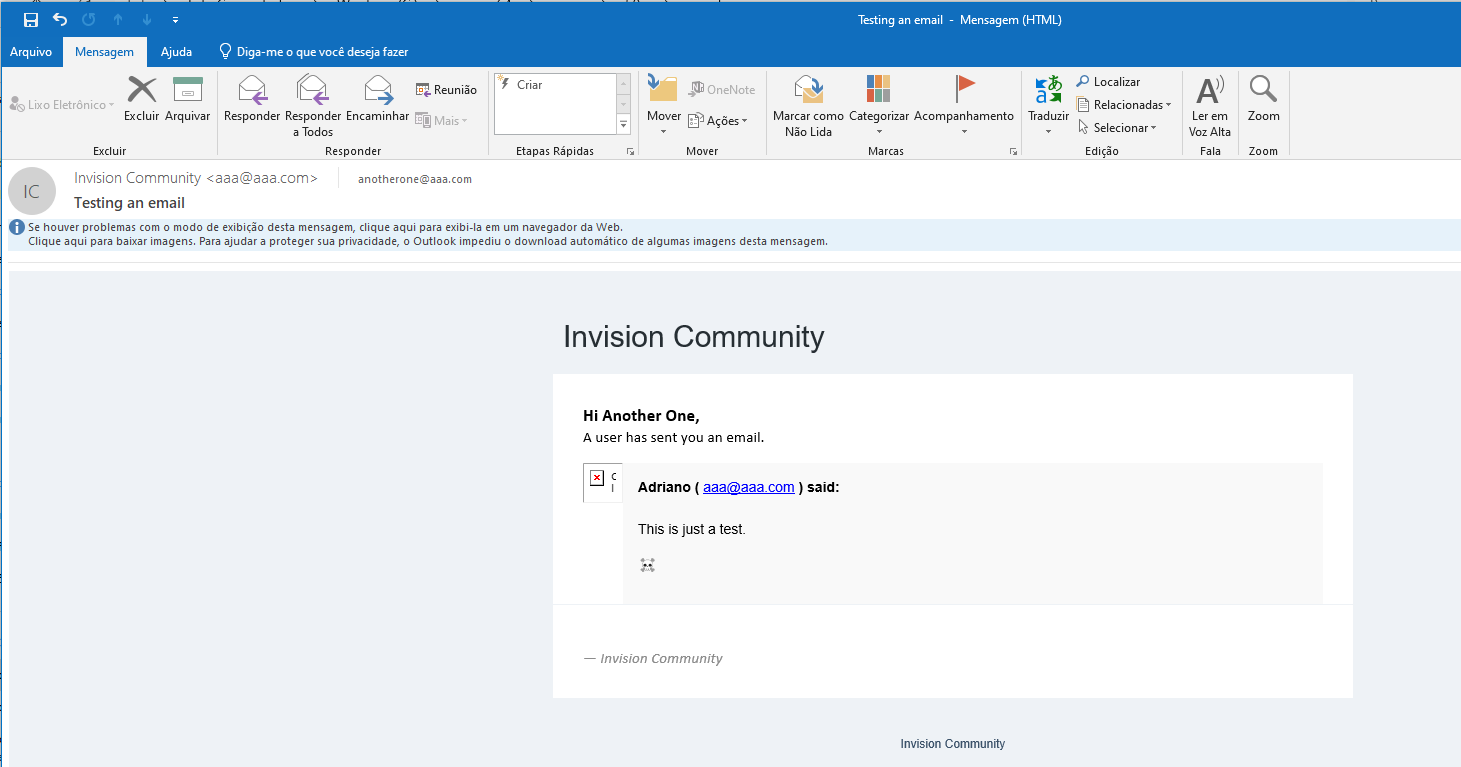Click the OneNote button
1461x767 pixels.
point(722,90)
